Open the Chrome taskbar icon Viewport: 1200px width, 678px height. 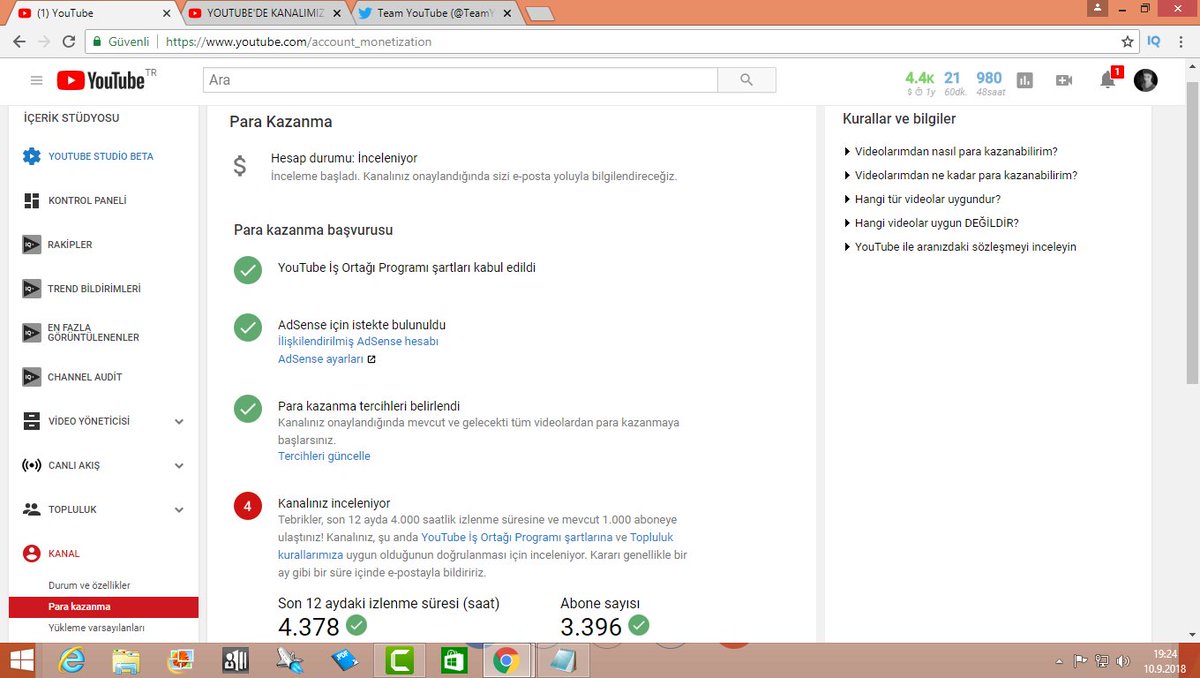[505, 661]
